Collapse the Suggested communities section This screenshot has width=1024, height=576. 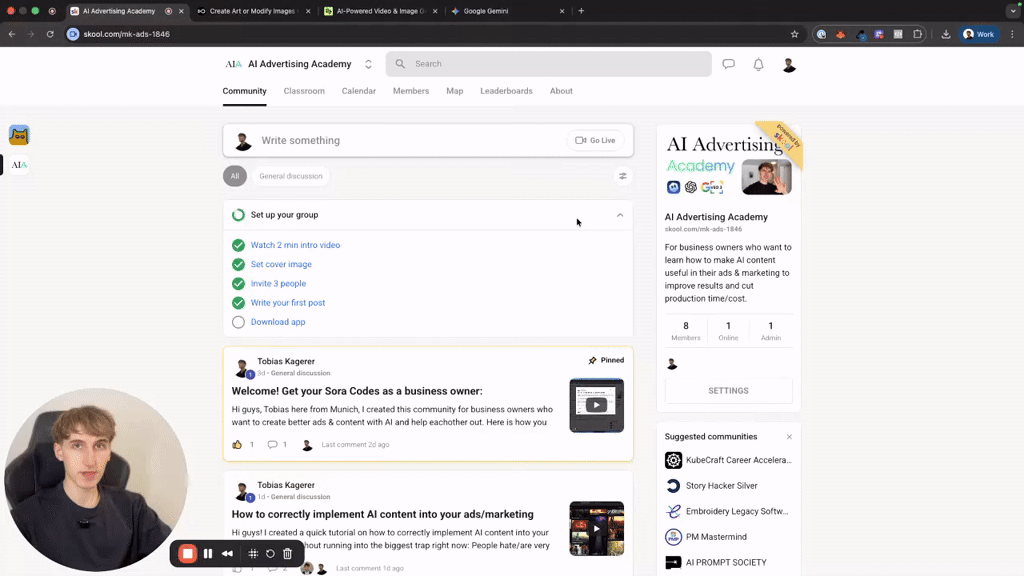pos(789,436)
